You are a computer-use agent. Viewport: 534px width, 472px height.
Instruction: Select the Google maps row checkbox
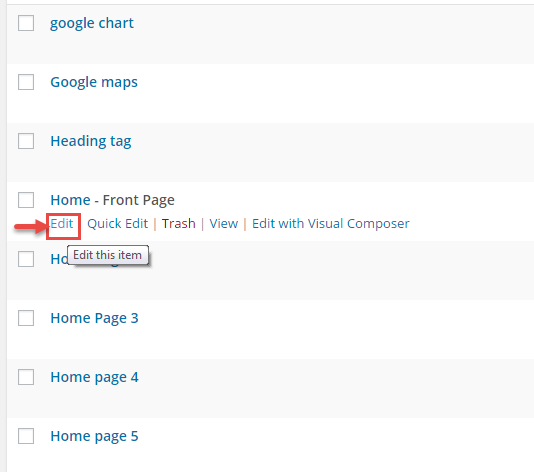(26, 82)
